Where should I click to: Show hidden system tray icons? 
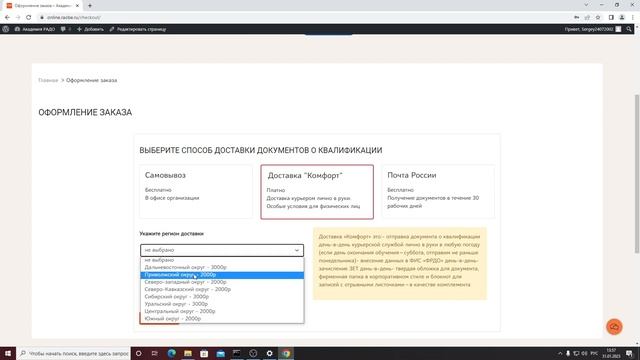pyautogui.click(x=560, y=353)
